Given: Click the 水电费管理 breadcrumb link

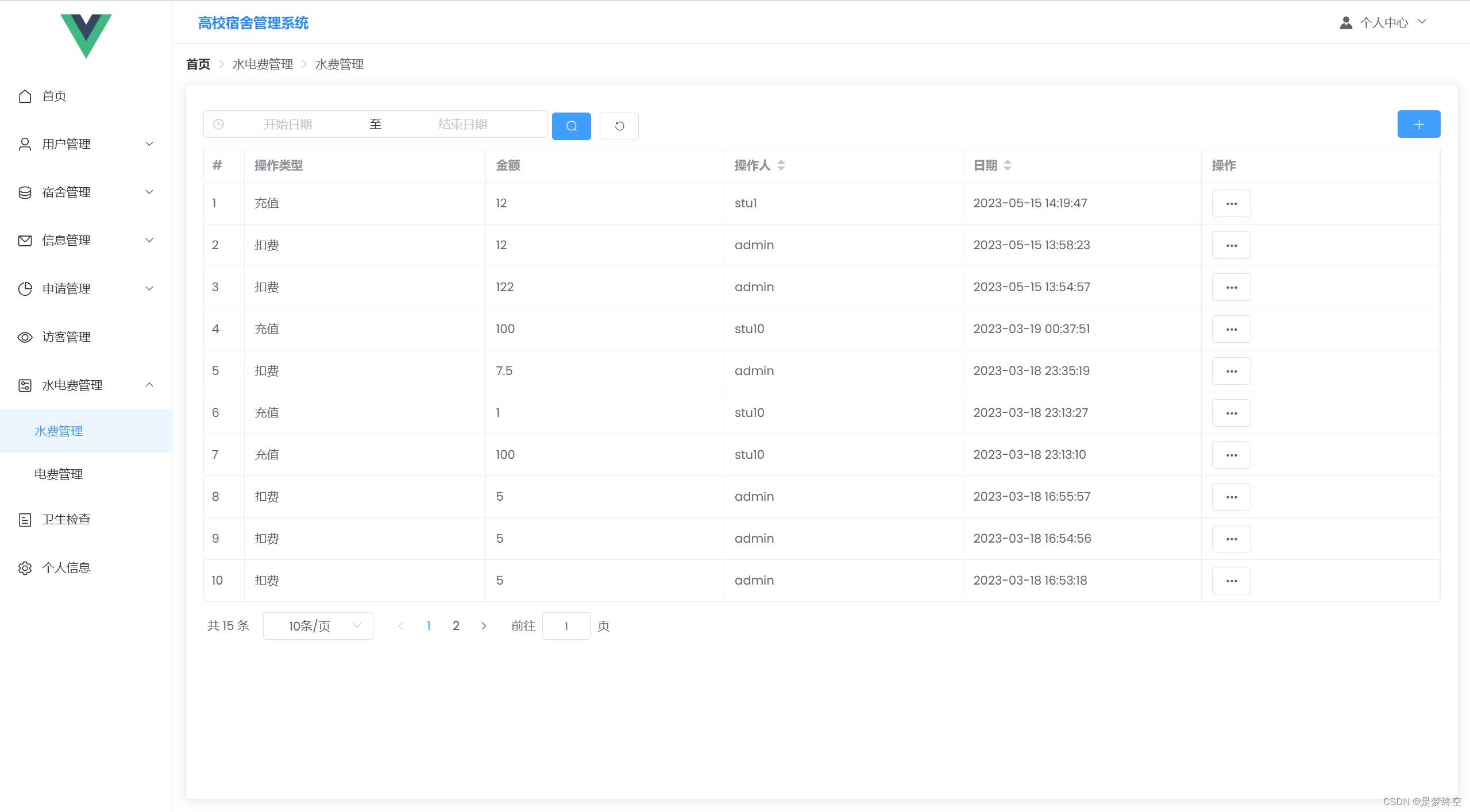Looking at the screenshot, I should 262,64.
